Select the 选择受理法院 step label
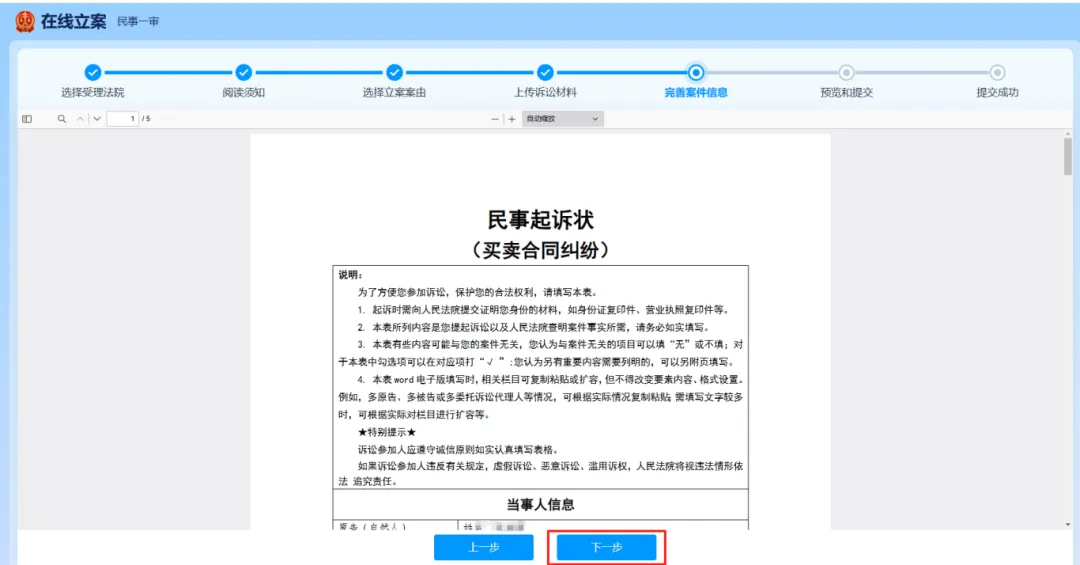This screenshot has height=565, width=1080. [93, 92]
